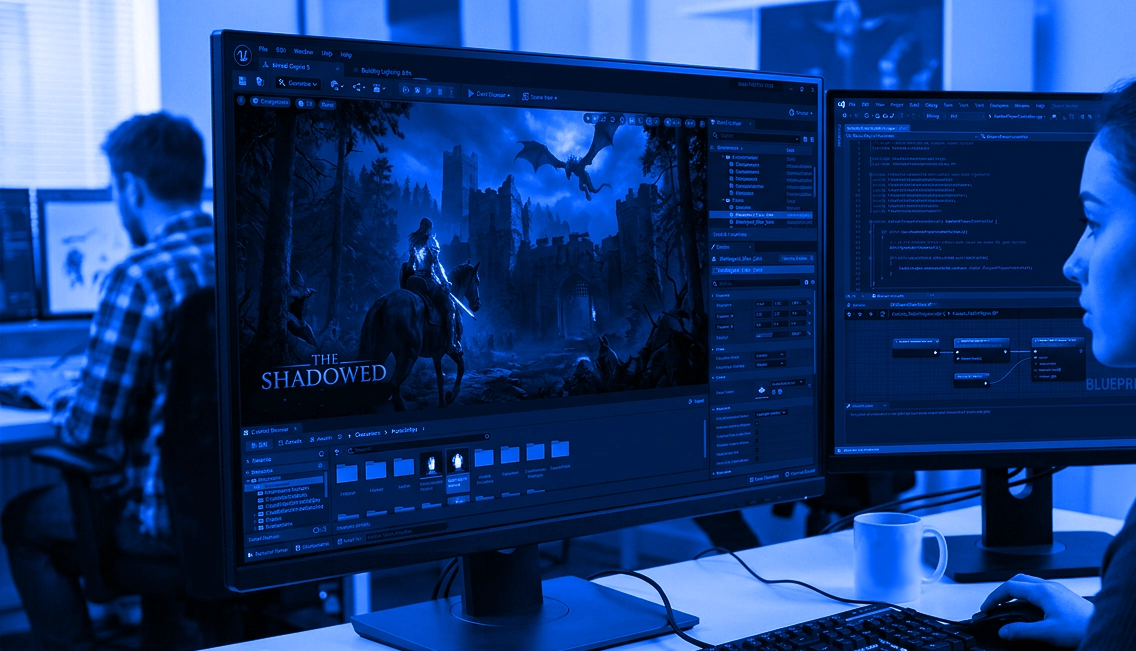Click the console command input in the status bar
Viewport: 1136px width, 651px height.
[x=406, y=532]
